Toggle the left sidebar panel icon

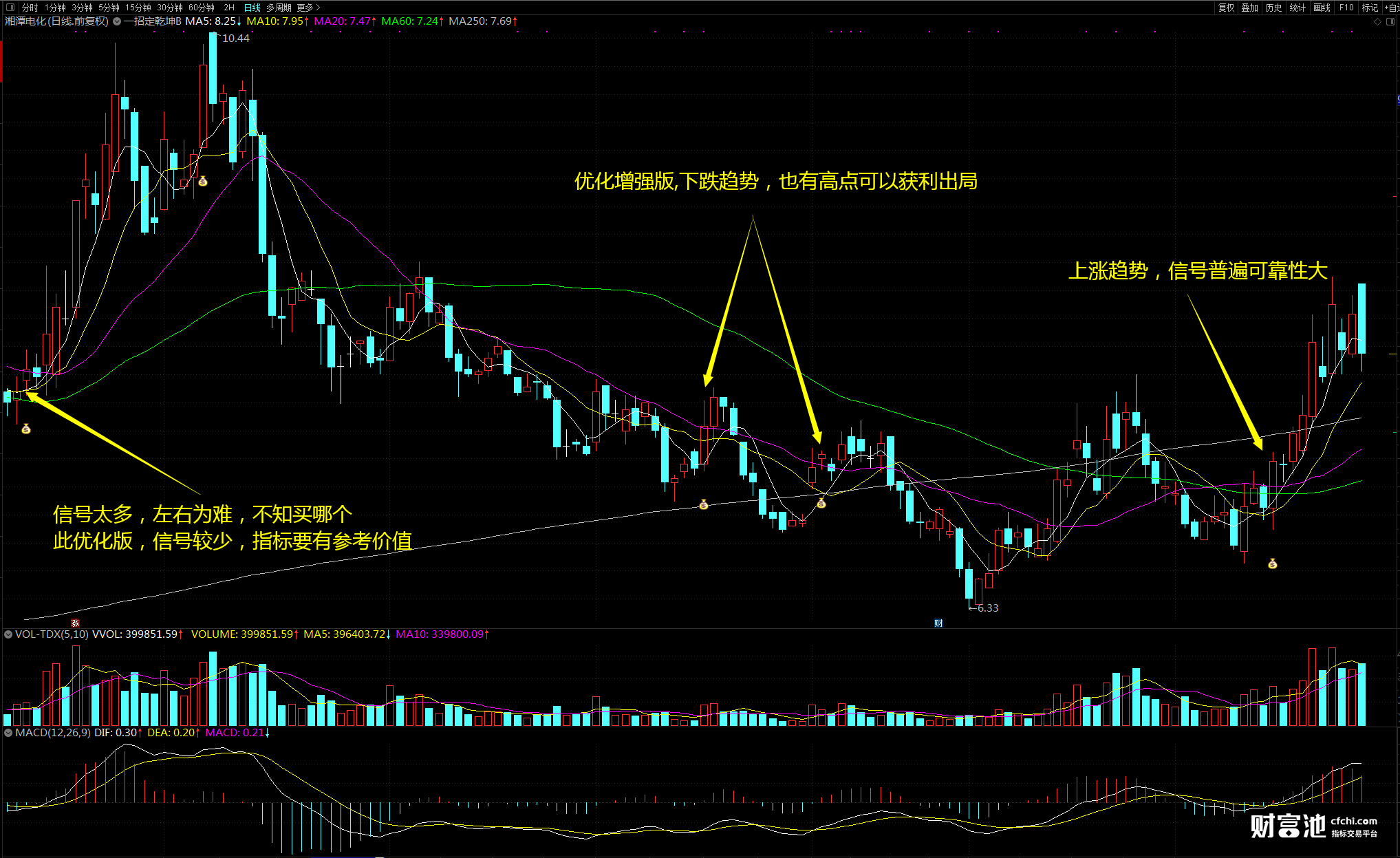click(x=10, y=8)
